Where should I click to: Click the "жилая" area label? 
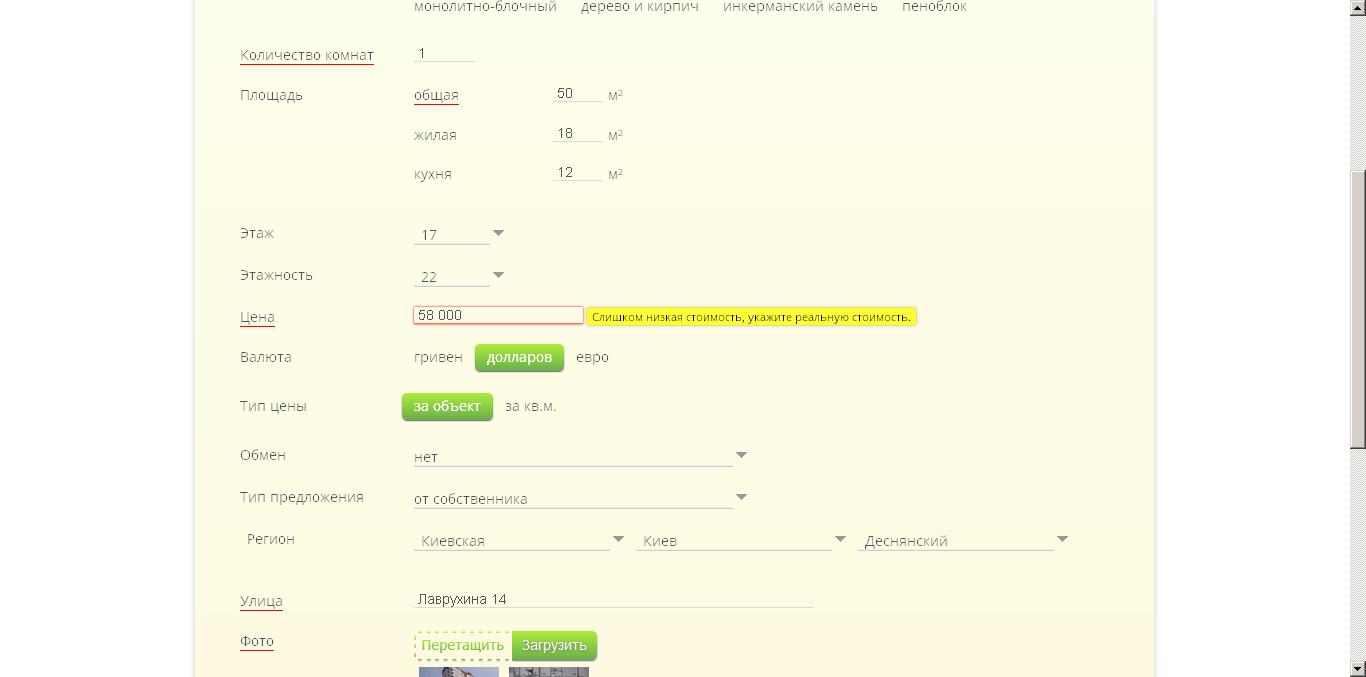(435, 135)
